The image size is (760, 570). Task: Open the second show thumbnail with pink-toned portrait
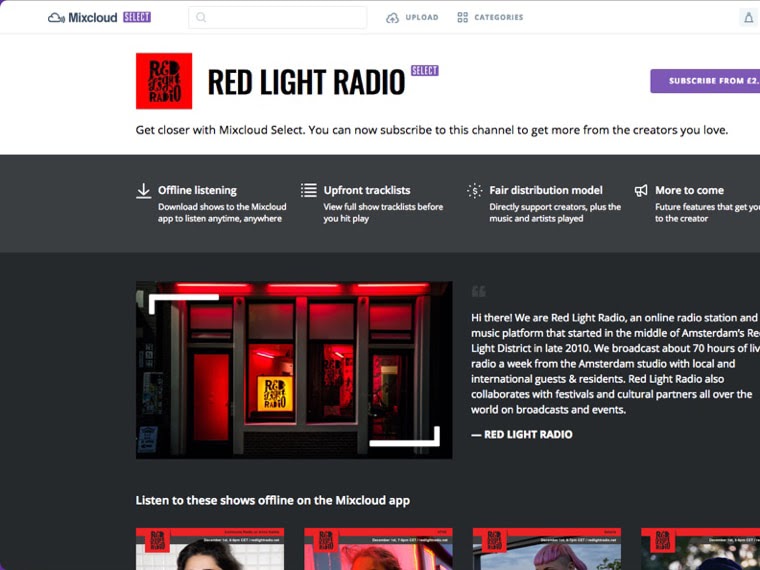(379, 549)
